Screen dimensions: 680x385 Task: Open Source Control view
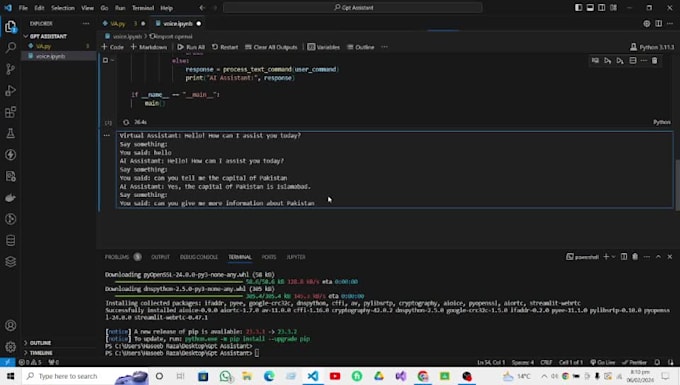tap(10, 69)
